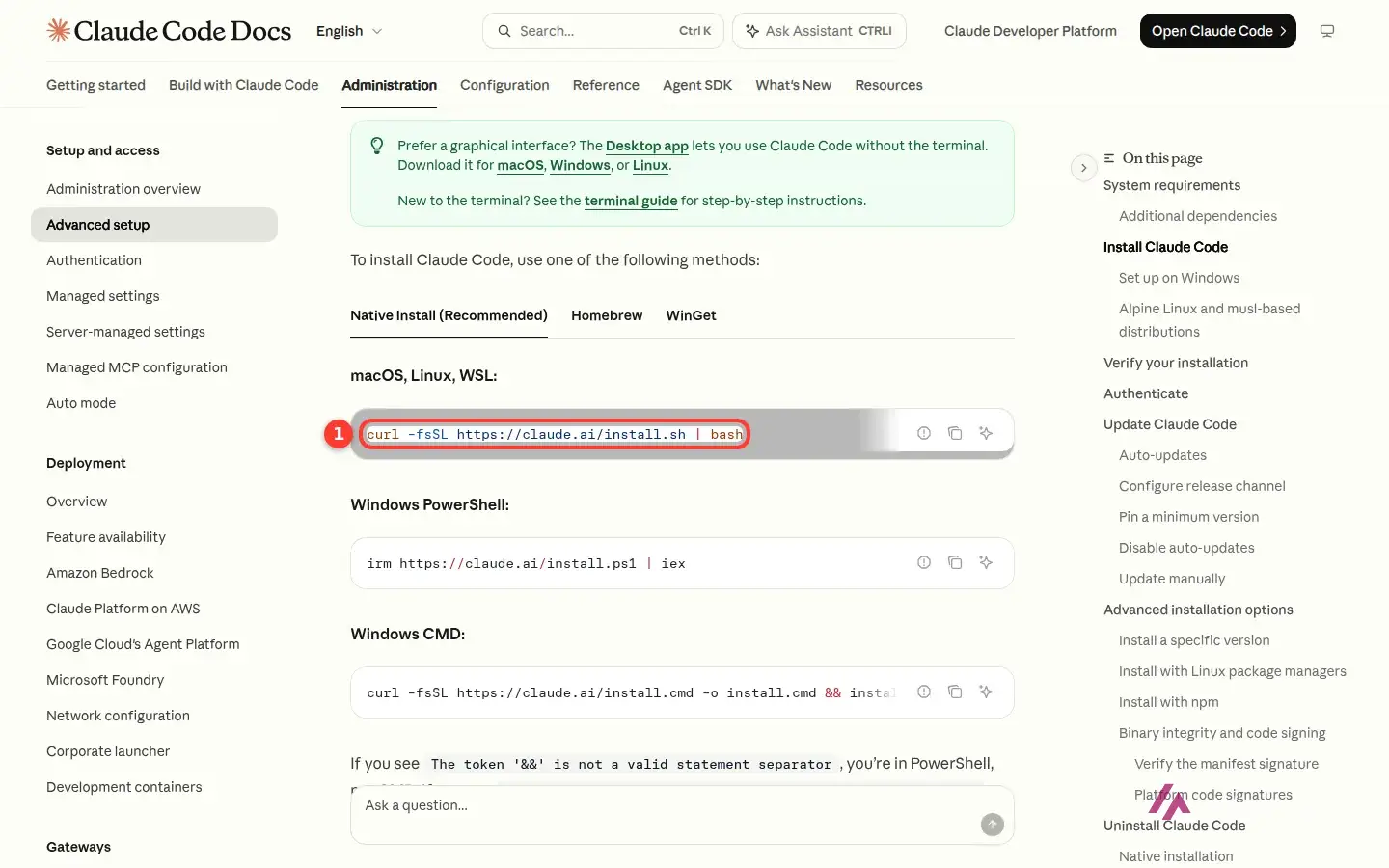The height and width of the screenshot is (868, 1389).
Task: Open the Agent SDK nav tab
Action: (x=697, y=85)
